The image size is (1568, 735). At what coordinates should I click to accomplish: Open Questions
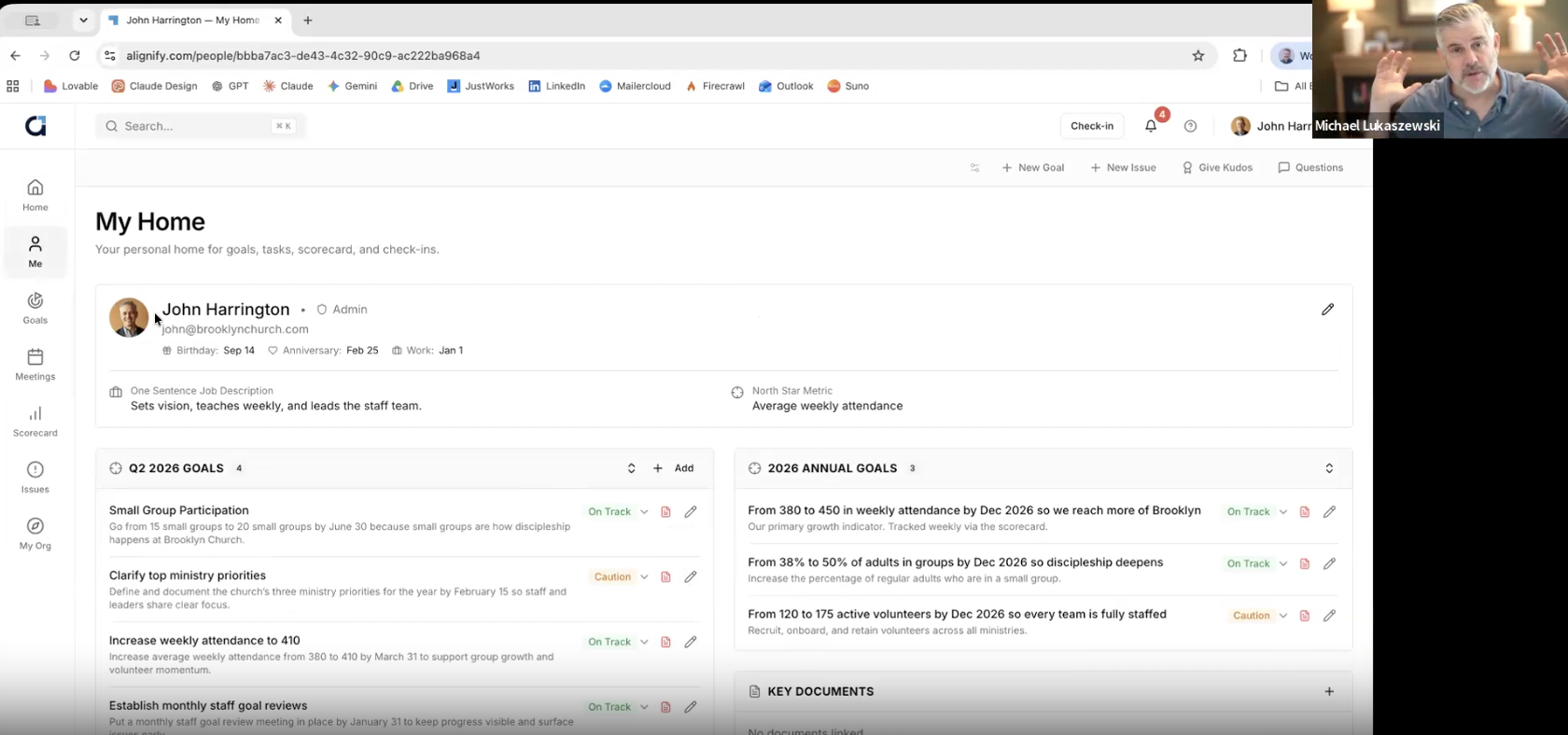click(1310, 168)
